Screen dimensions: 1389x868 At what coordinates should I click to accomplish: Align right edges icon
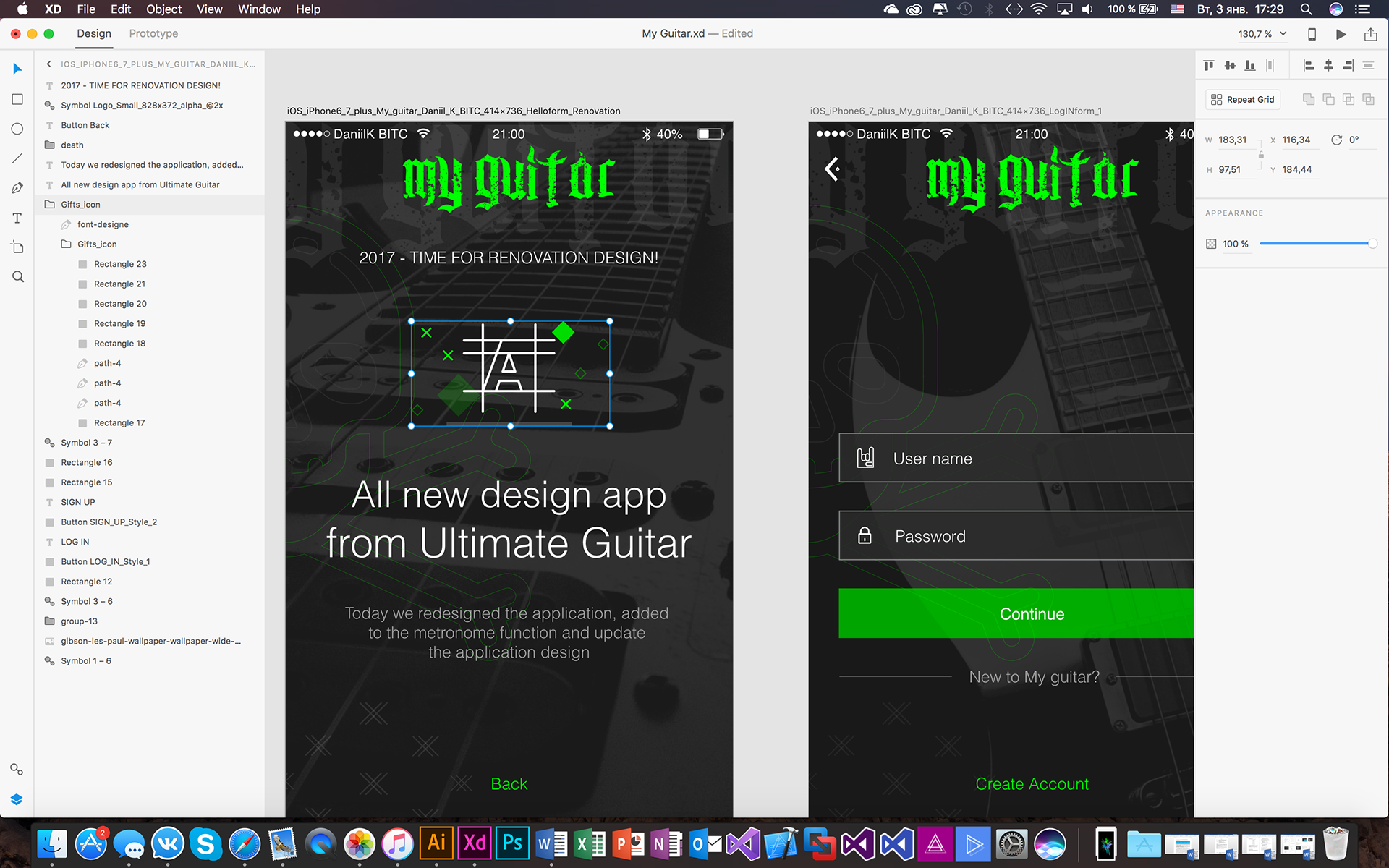click(1348, 66)
